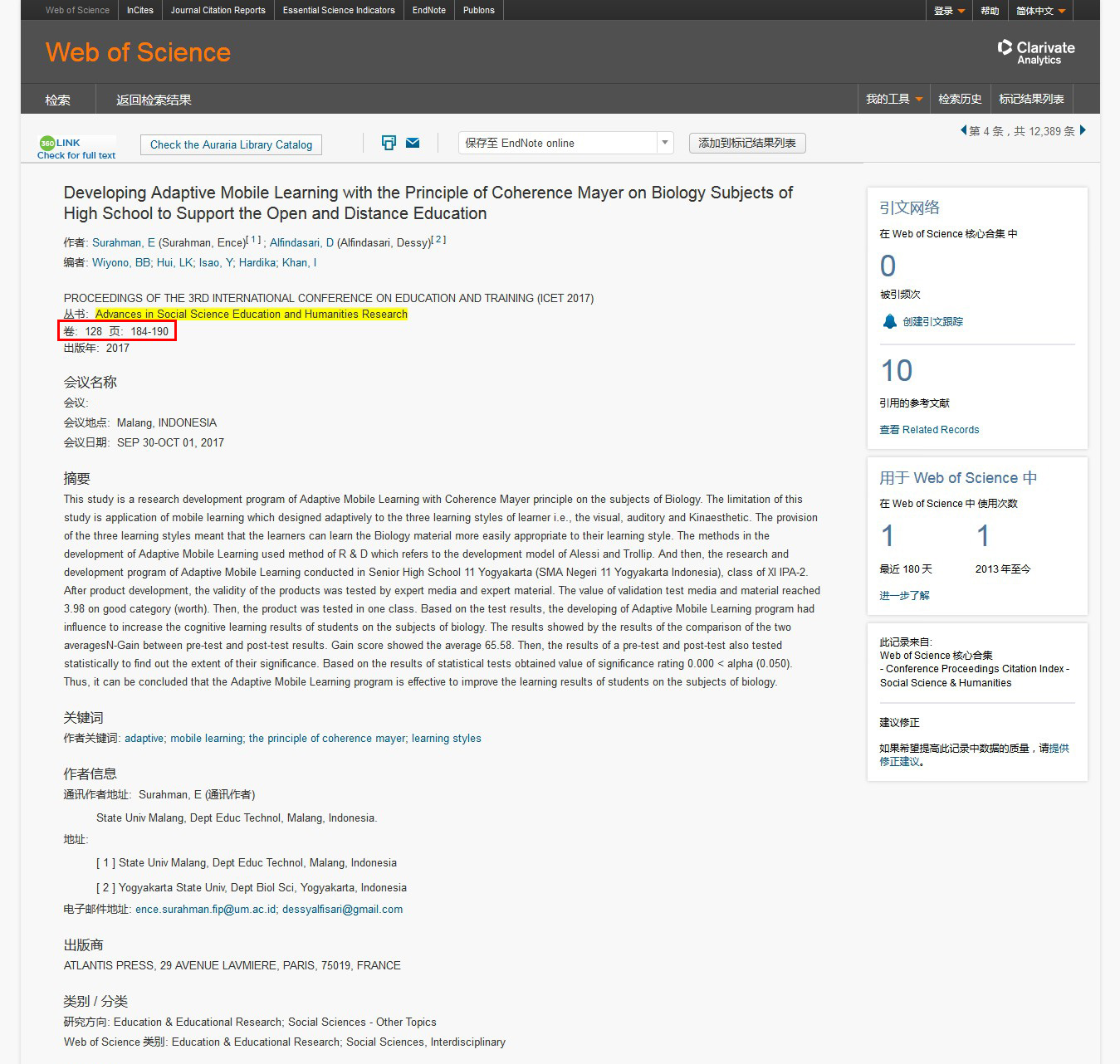Select 检索历史 in navigation bar
Image resolution: width=1120 pixels, height=1064 pixels.
(x=960, y=99)
